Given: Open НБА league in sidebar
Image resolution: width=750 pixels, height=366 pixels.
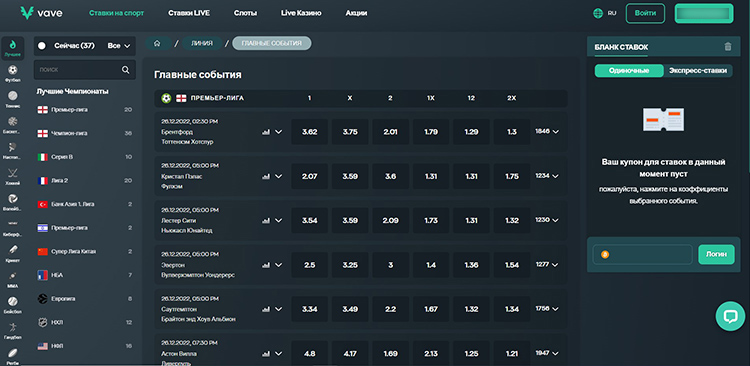Looking at the screenshot, I should pyautogui.click(x=84, y=275).
